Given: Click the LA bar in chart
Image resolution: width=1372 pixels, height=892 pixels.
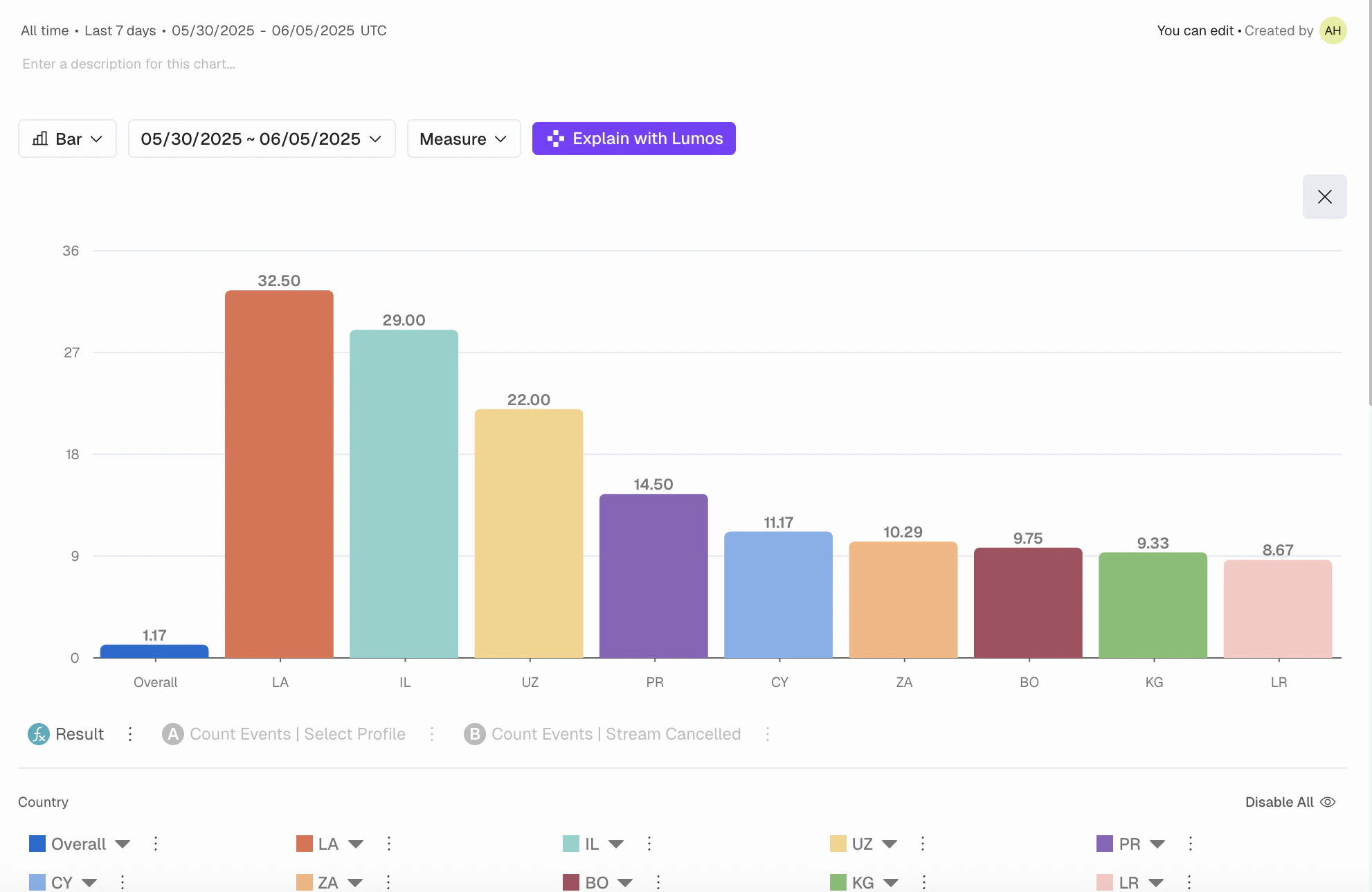Looking at the screenshot, I should [279, 474].
